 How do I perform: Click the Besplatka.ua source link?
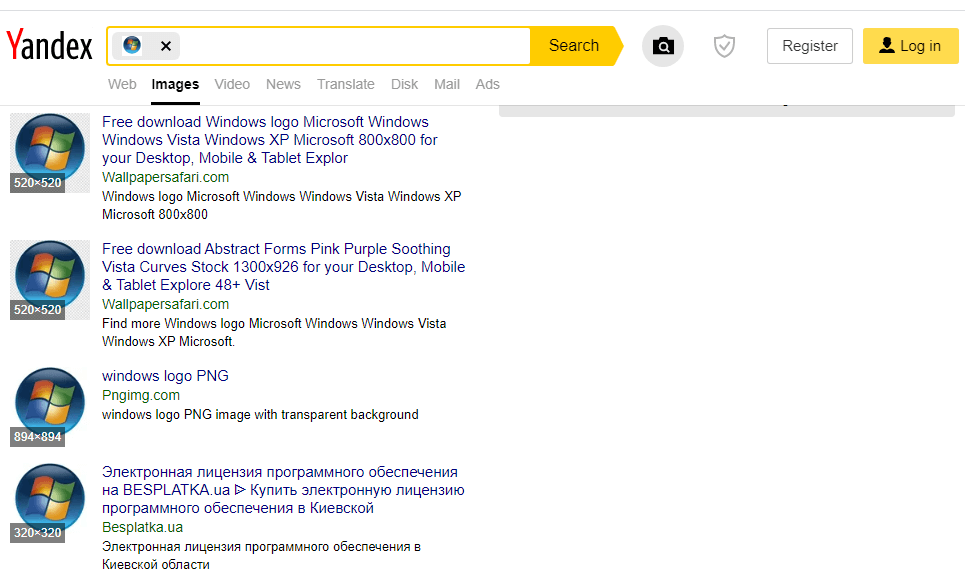click(x=142, y=527)
